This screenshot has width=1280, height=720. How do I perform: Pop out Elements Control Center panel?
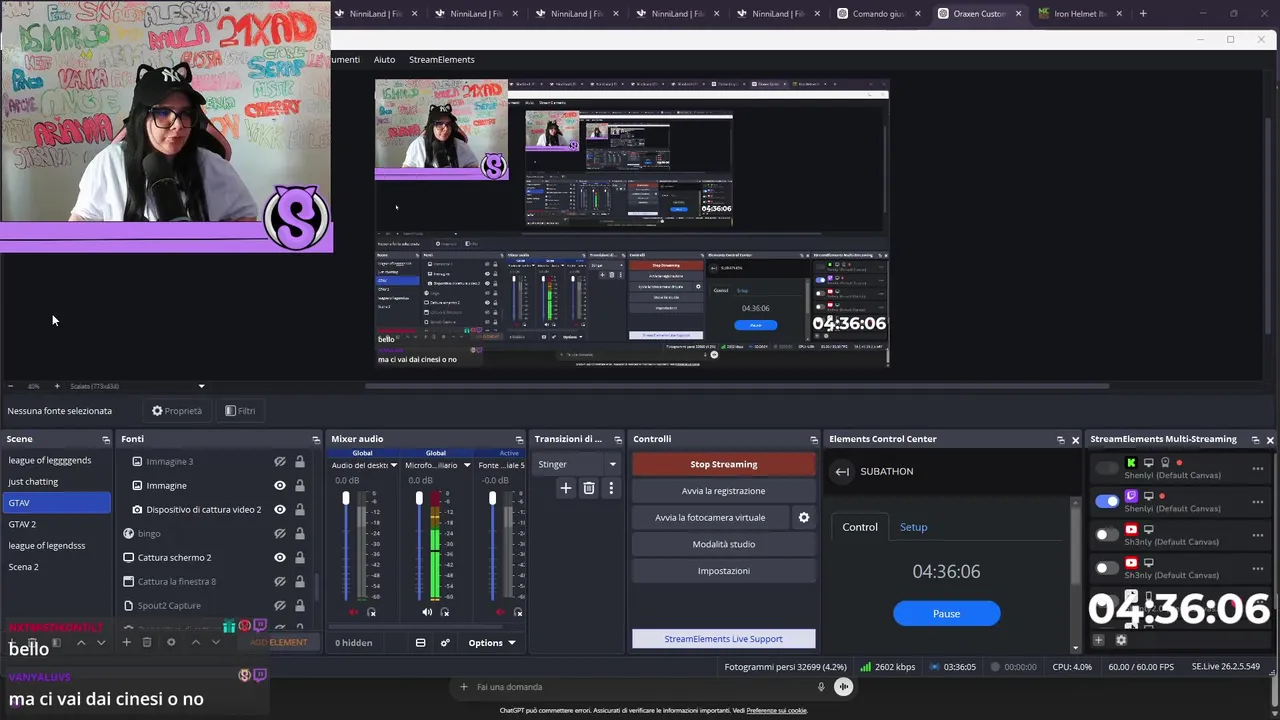tap(1061, 439)
